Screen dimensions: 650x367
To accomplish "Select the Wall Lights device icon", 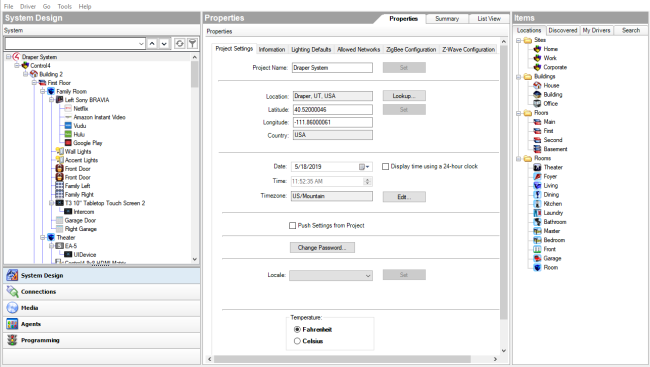I will tap(60, 151).
